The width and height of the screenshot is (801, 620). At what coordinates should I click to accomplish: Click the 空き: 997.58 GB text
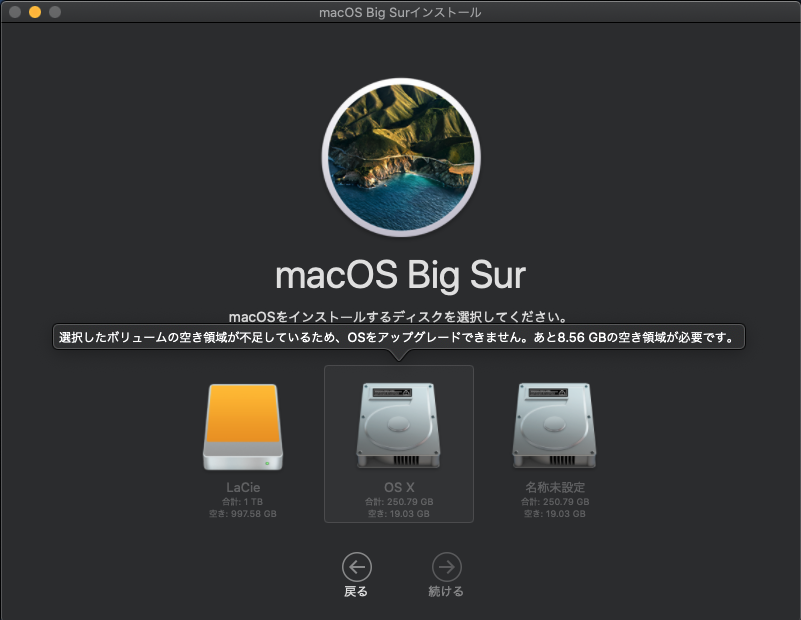pyautogui.click(x=243, y=514)
